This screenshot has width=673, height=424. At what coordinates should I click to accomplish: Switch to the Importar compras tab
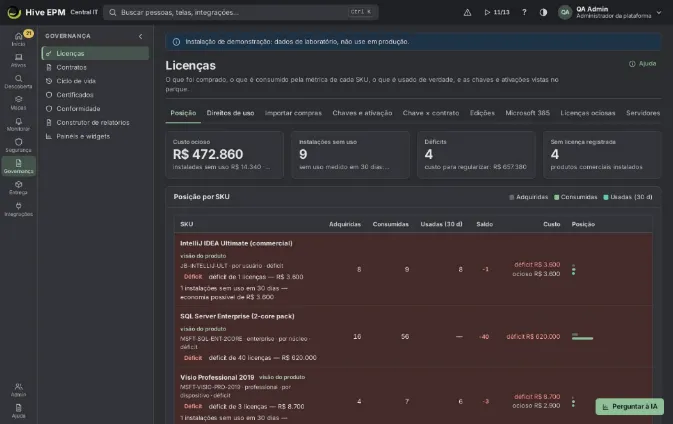[293, 113]
